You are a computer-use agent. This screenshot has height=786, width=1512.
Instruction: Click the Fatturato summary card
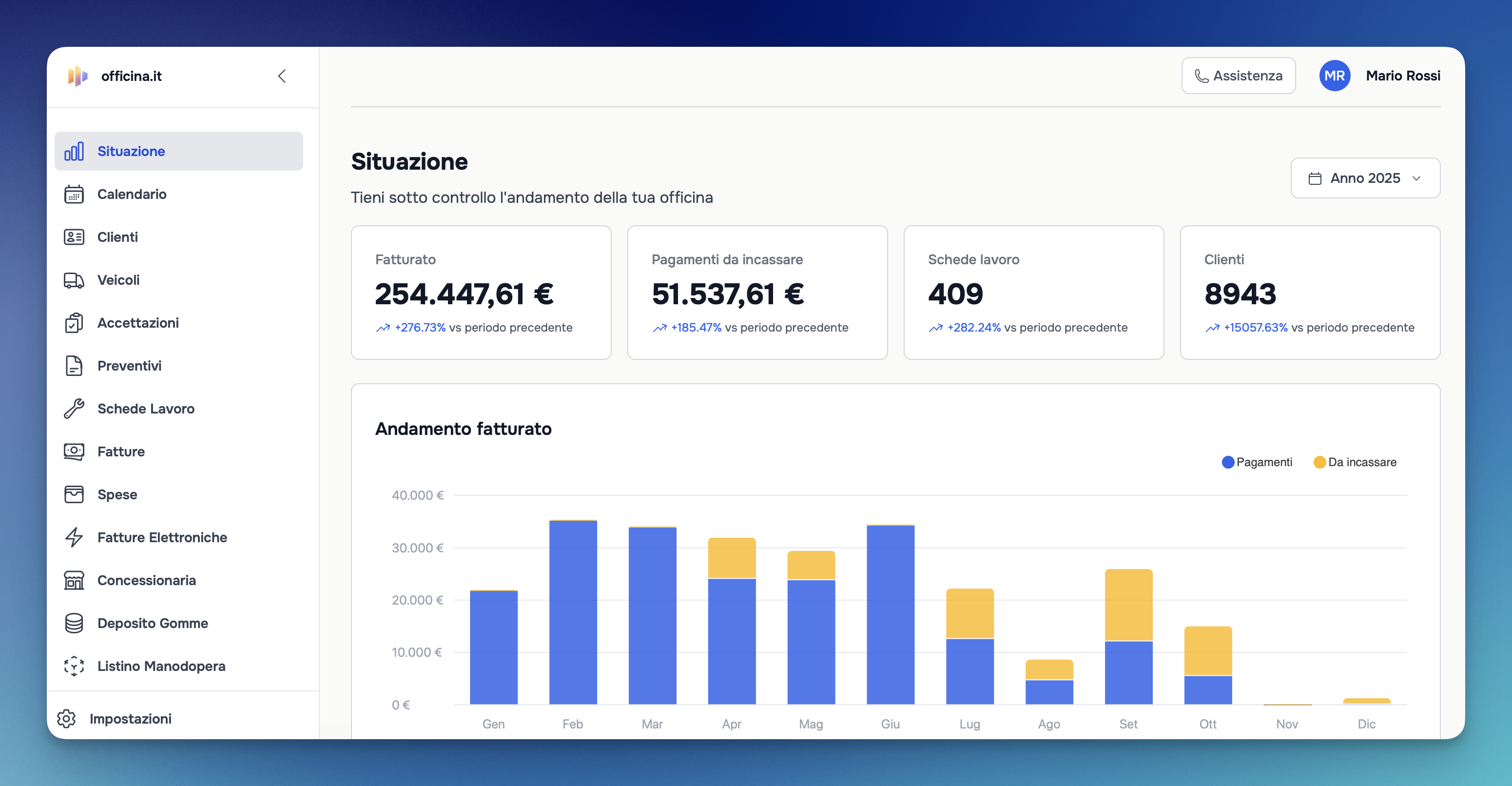click(x=481, y=293)
